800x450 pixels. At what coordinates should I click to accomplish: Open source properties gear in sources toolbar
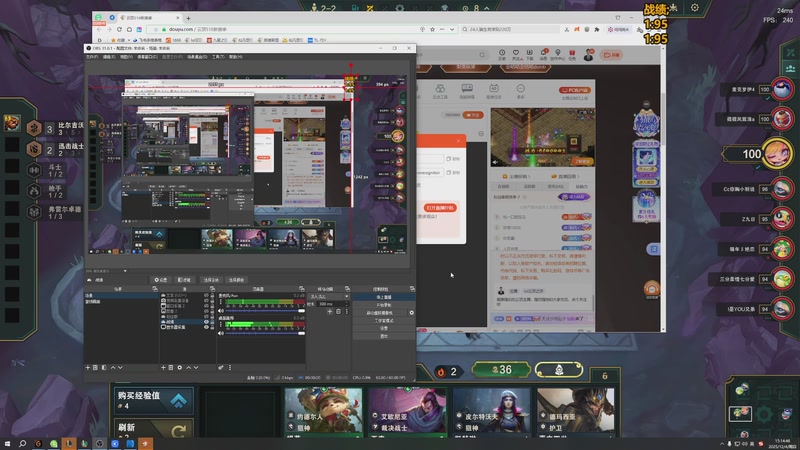click(180, 367)
